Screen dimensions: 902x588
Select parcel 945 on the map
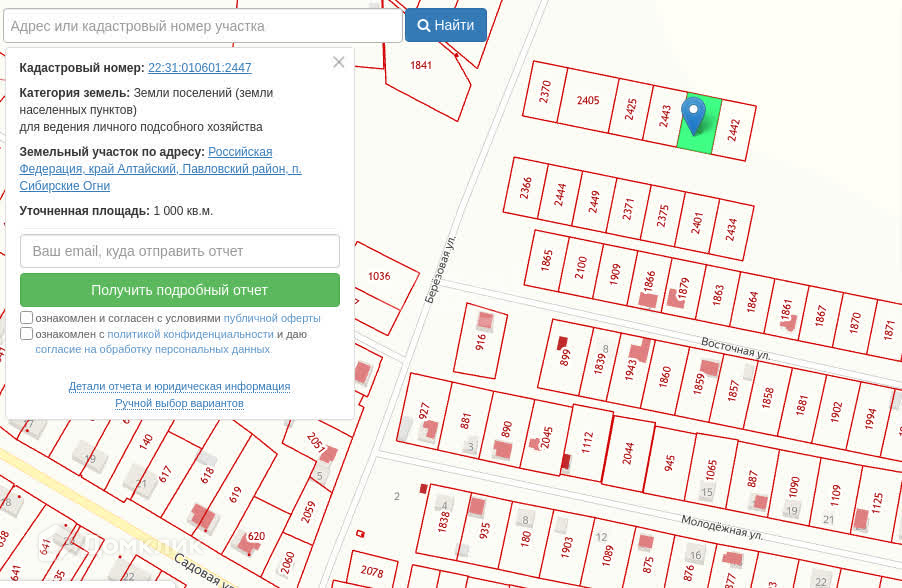(x=669, y=463)
